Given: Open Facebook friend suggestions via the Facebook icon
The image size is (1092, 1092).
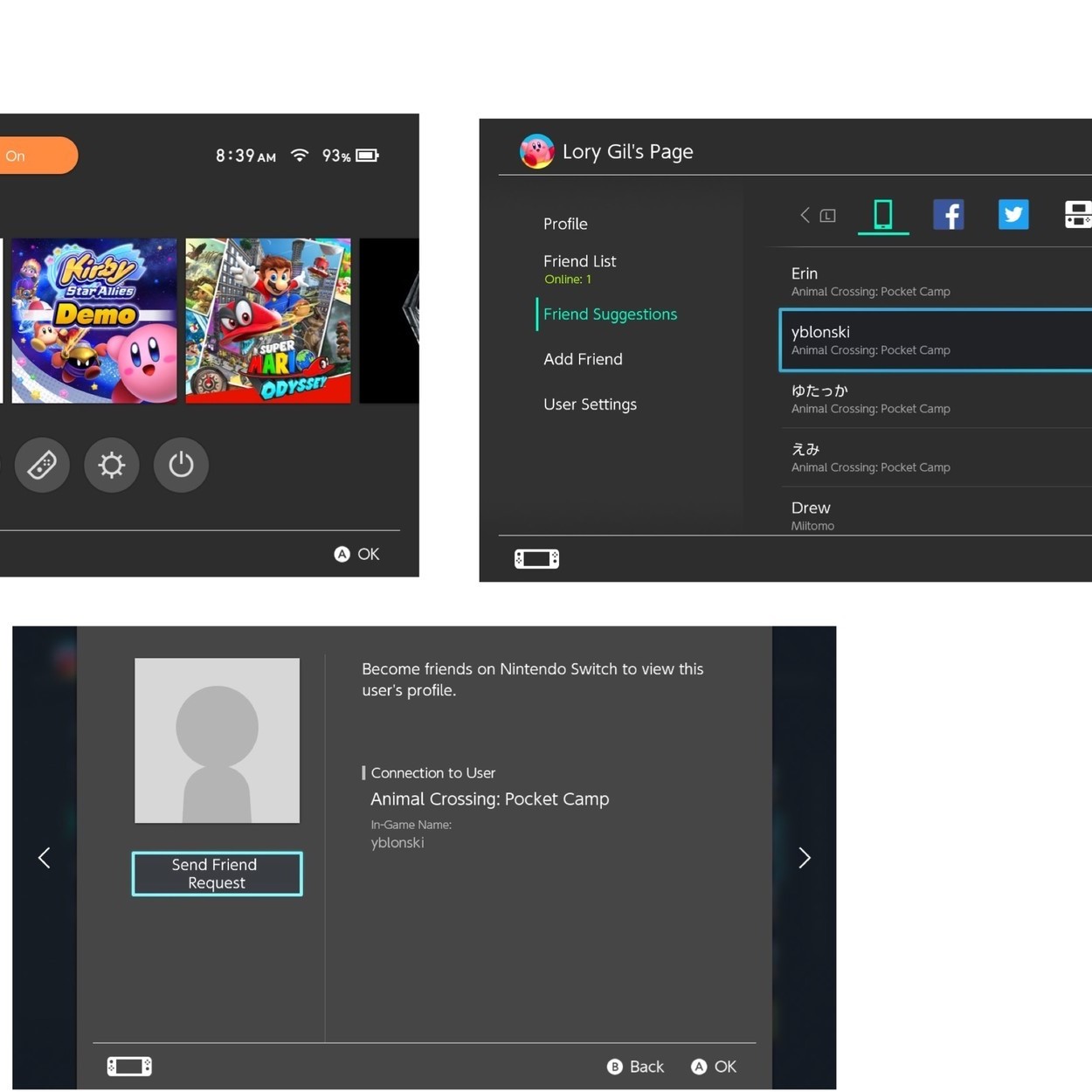Looking at the screenshot, I should coord(949,214).
